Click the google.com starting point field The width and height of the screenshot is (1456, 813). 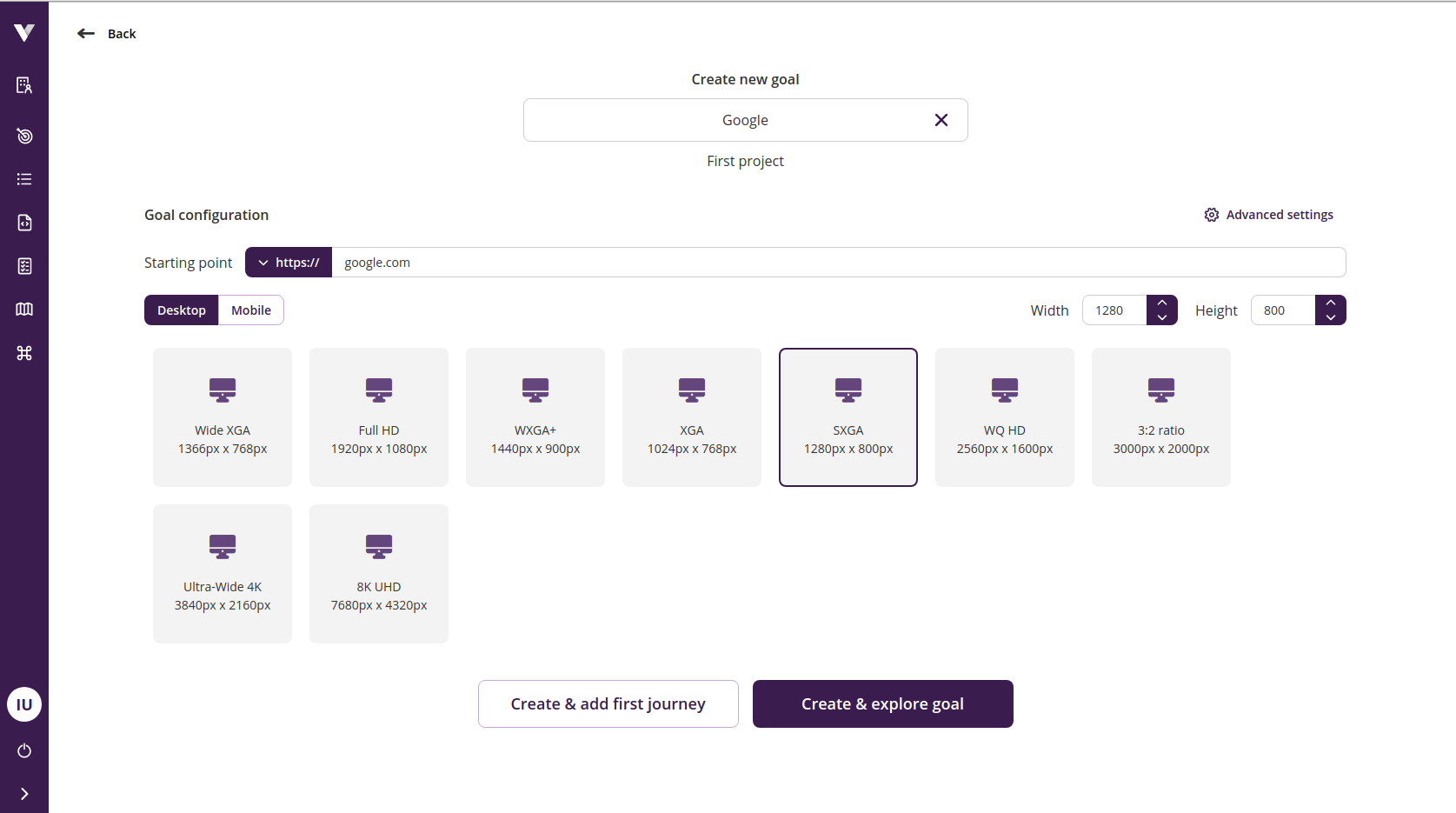[x=839, y=263]
